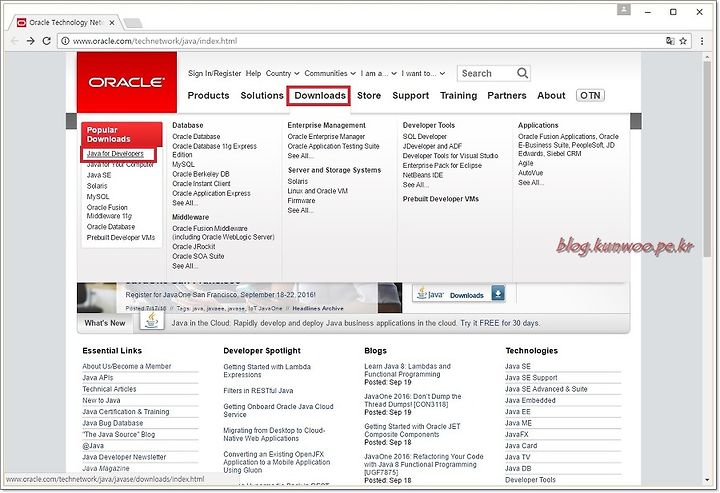Open Filters in RESTful Java article
The height and width of the screenshot is (493, 720).
click(258, 391)
